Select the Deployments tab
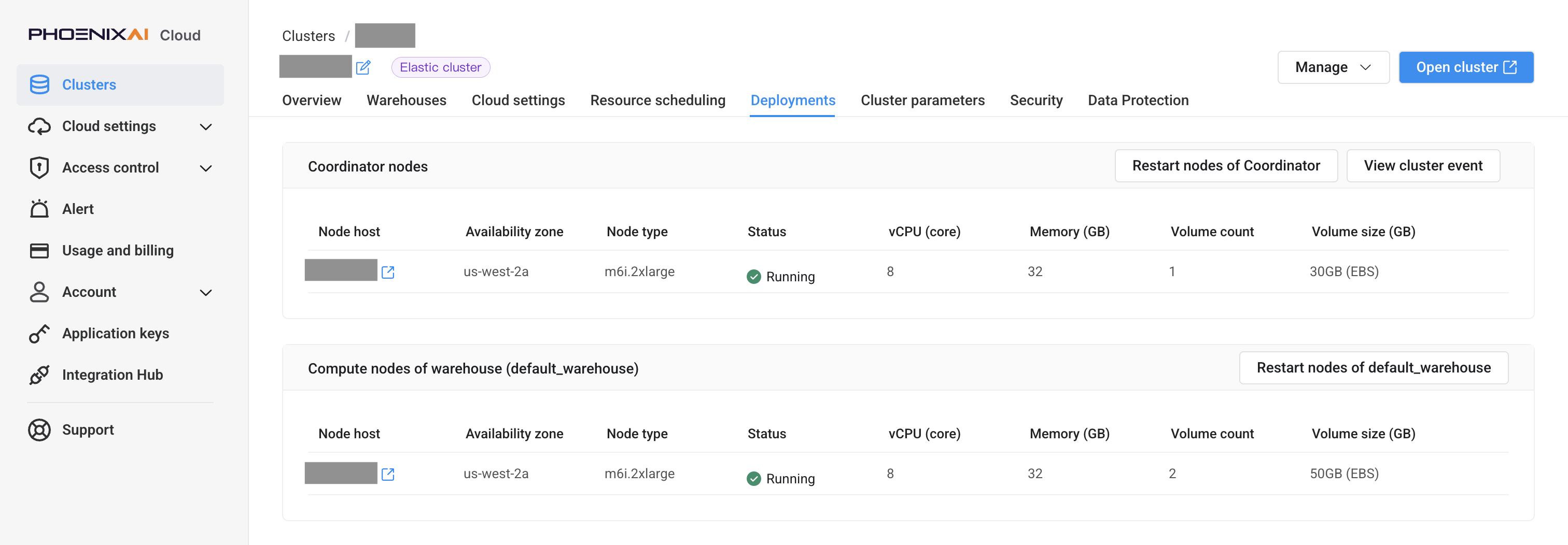Image resolution: width=1568 pixels, height=545 pixels. (x=792, y=101)
